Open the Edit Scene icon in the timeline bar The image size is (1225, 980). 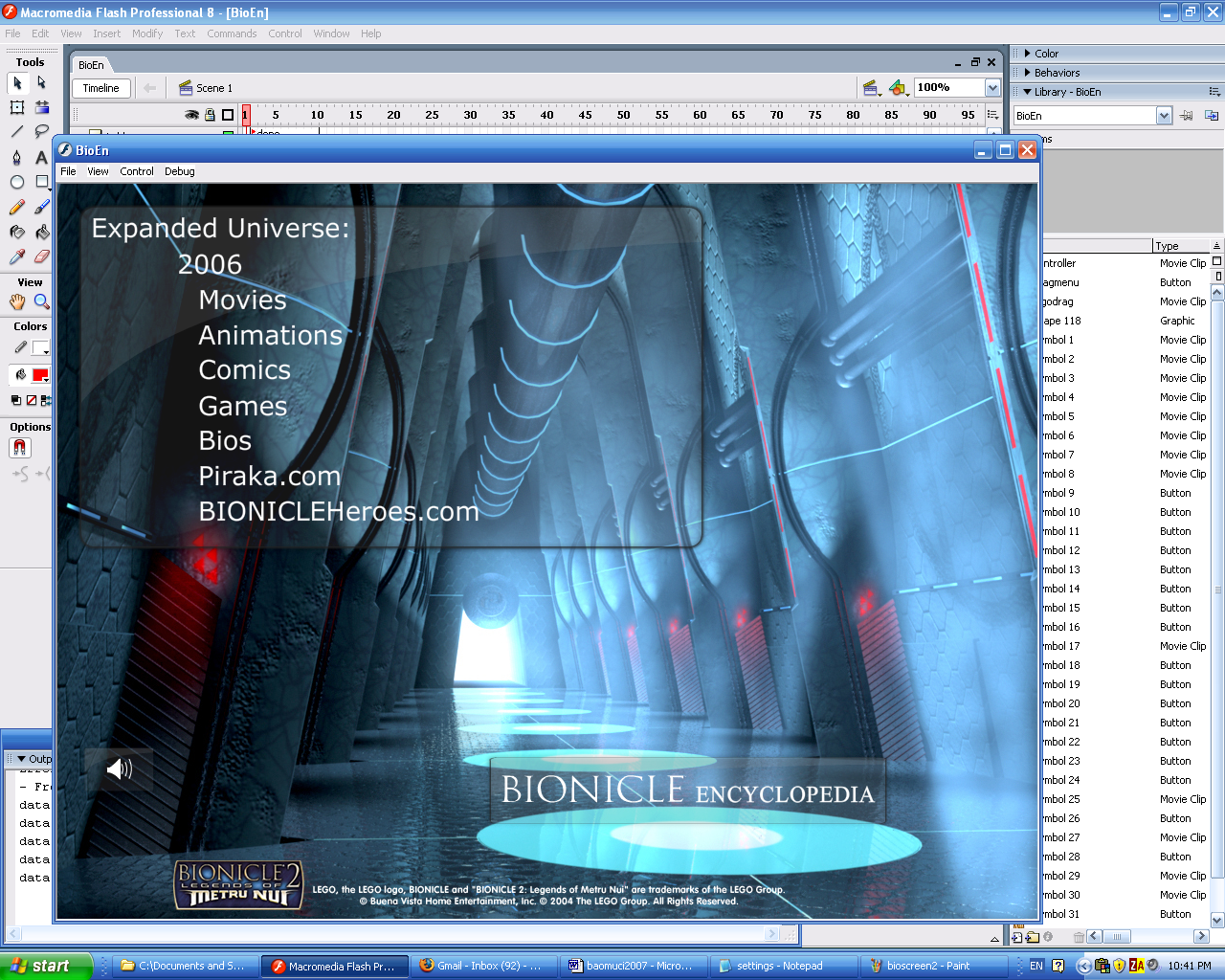(871, 87)
